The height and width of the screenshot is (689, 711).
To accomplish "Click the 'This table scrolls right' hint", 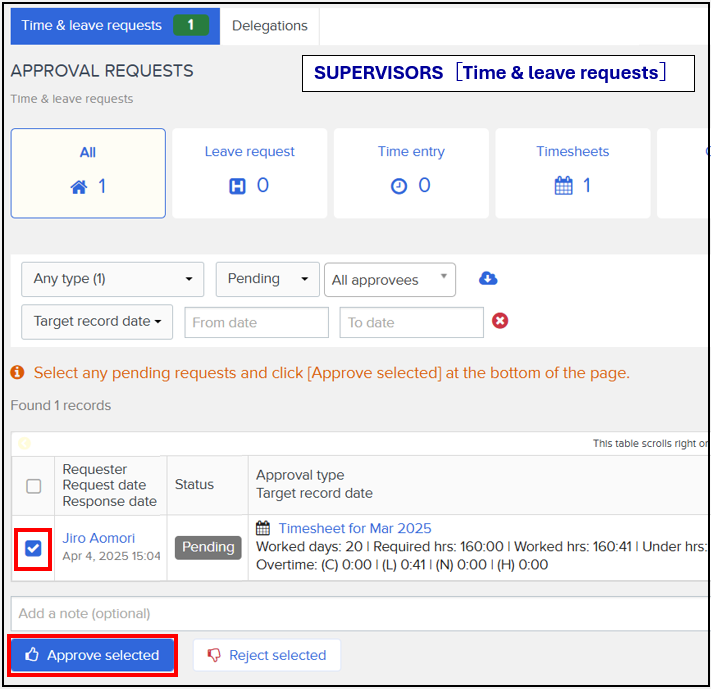I will point(650,444).
